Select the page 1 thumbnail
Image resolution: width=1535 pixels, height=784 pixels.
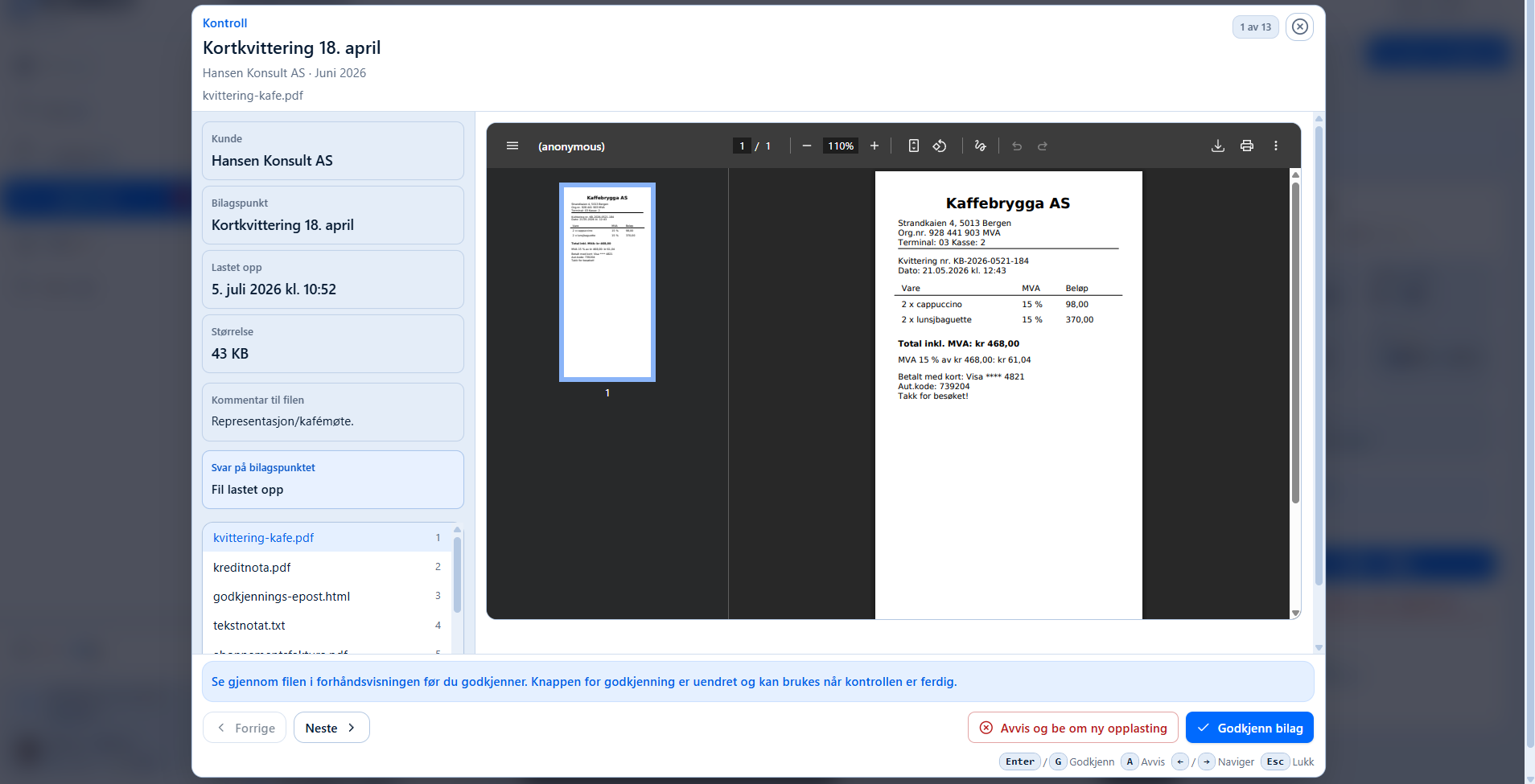click(x=607, y=282)
